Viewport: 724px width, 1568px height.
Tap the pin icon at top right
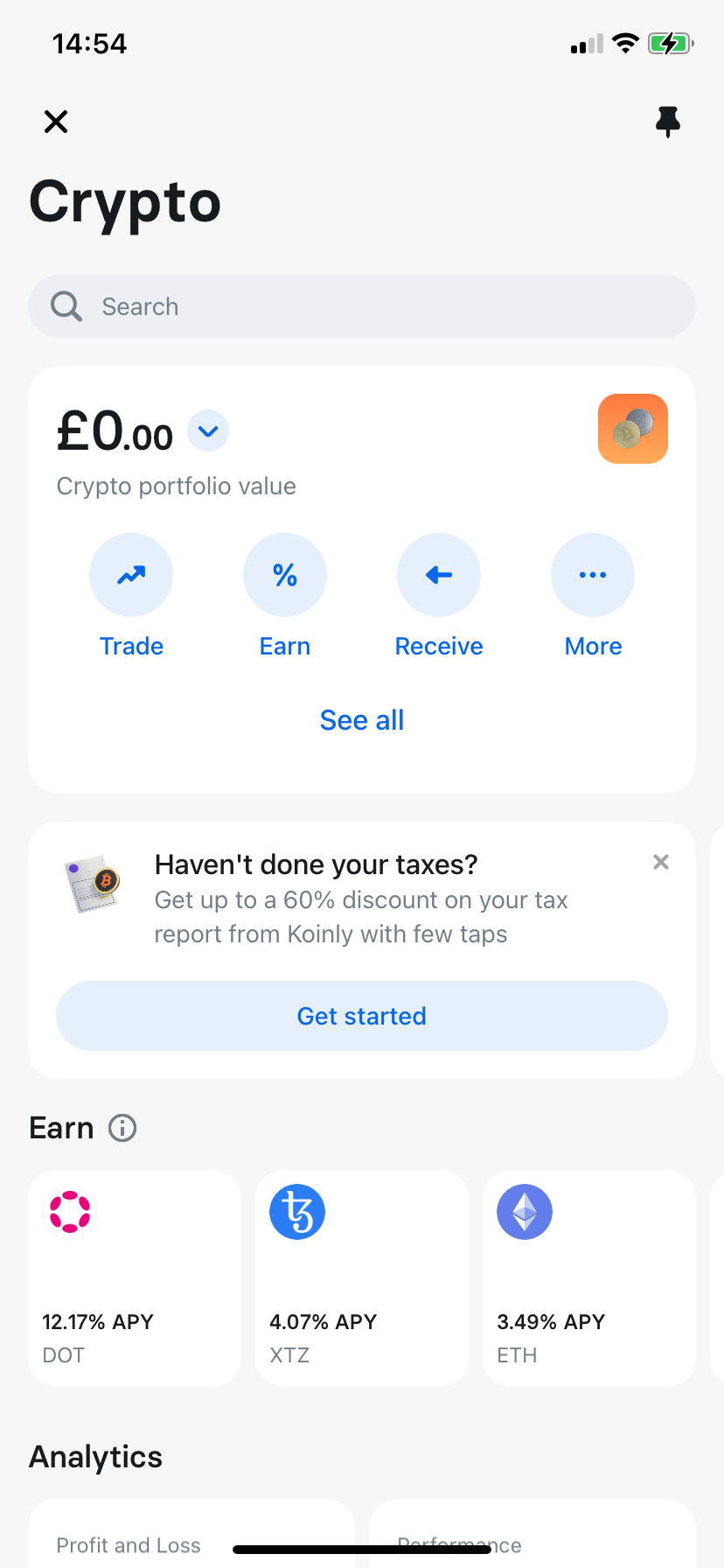(x=667, y=122)
